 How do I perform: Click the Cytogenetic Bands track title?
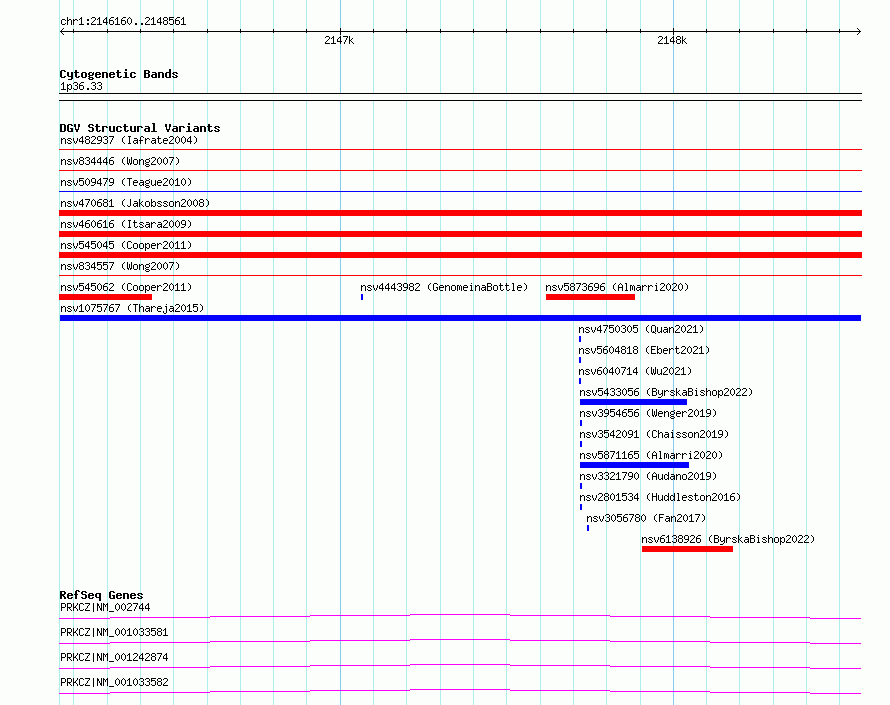click(x=119, y=74)
